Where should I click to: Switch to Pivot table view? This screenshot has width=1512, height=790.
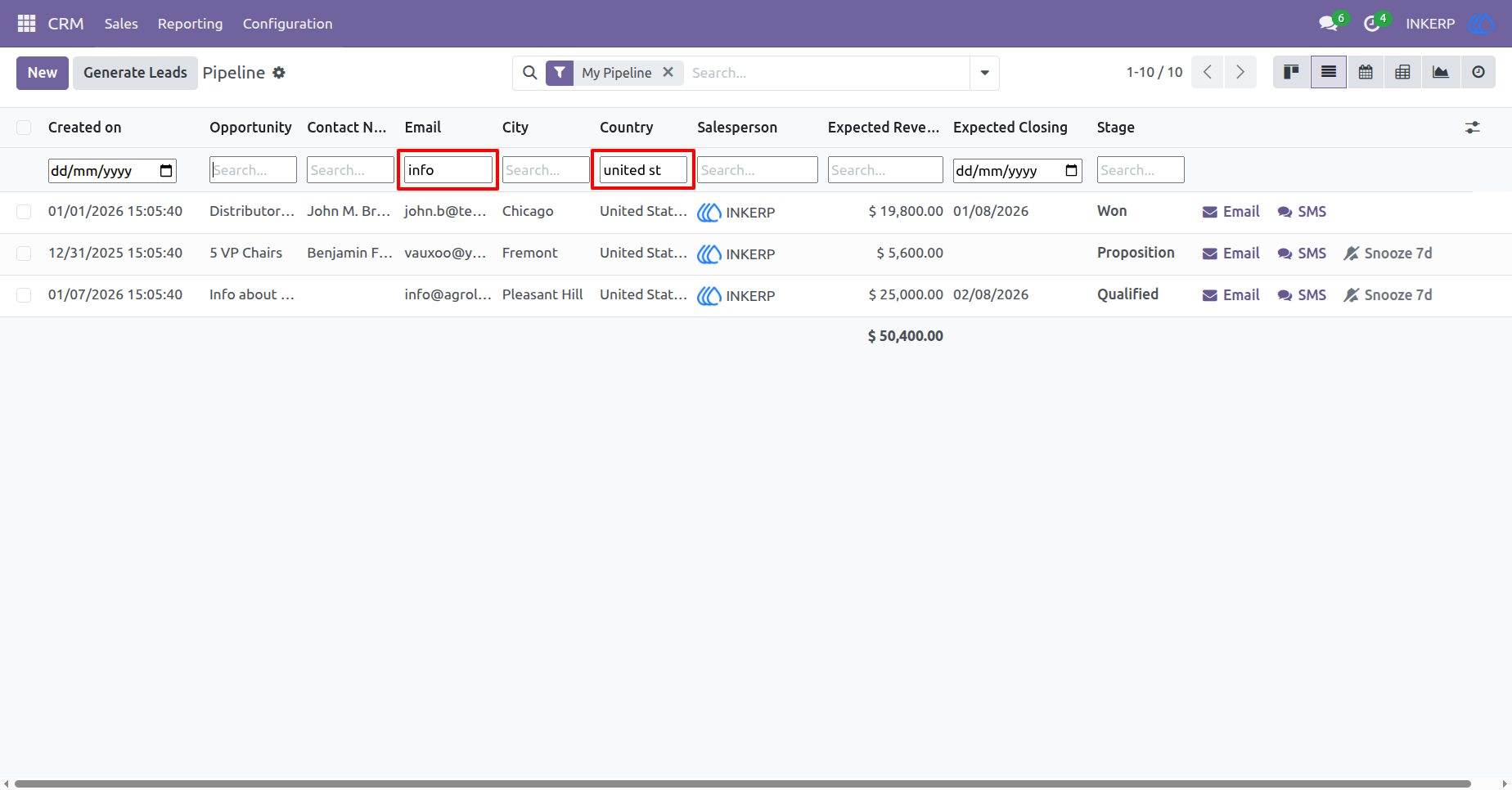(1402, 72)
